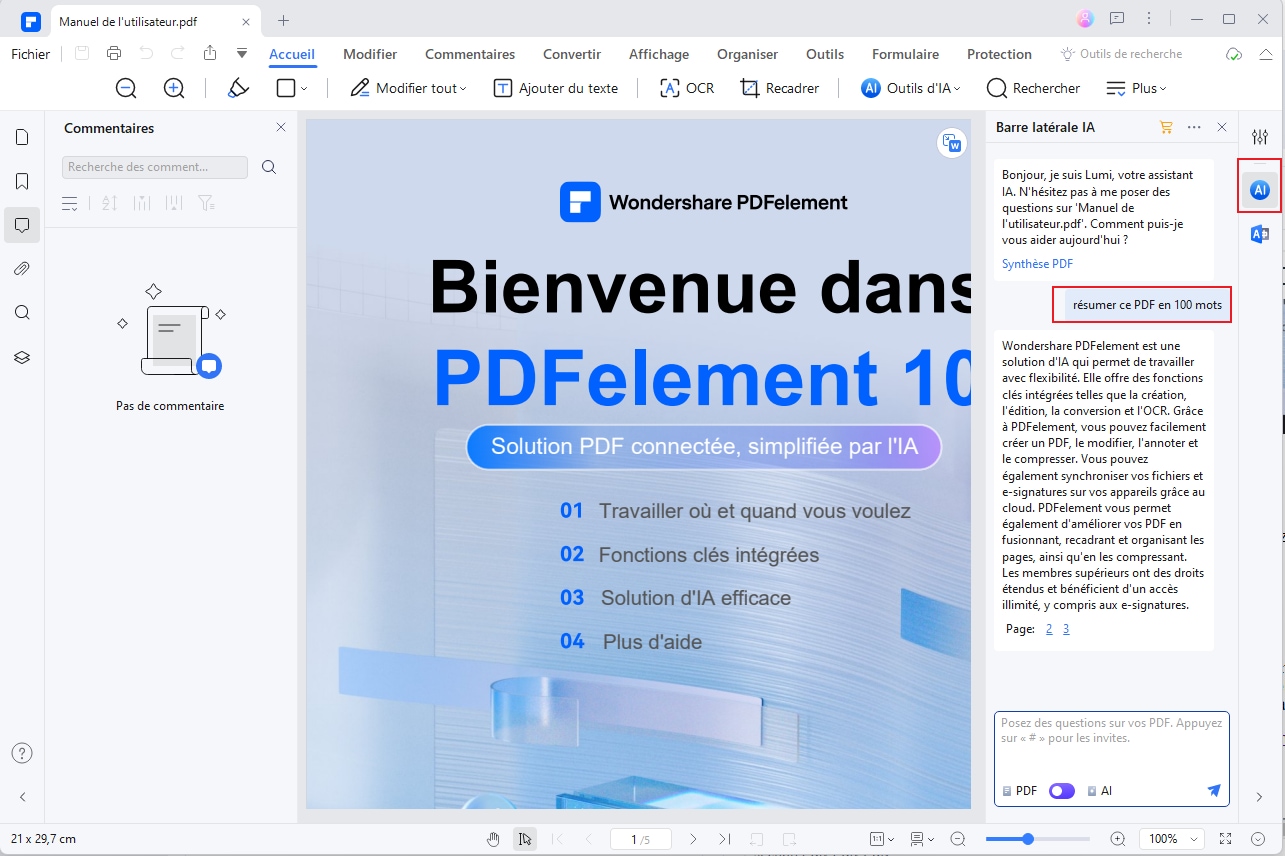Click the share icon

click(210, 53)
